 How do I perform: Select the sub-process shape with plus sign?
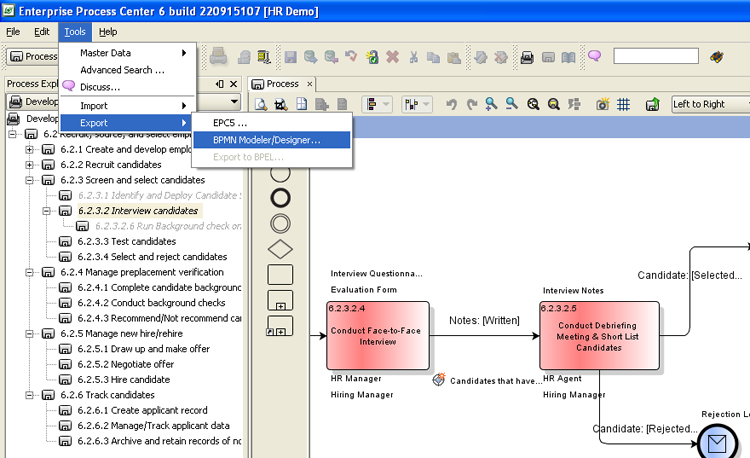pos(280,300)
